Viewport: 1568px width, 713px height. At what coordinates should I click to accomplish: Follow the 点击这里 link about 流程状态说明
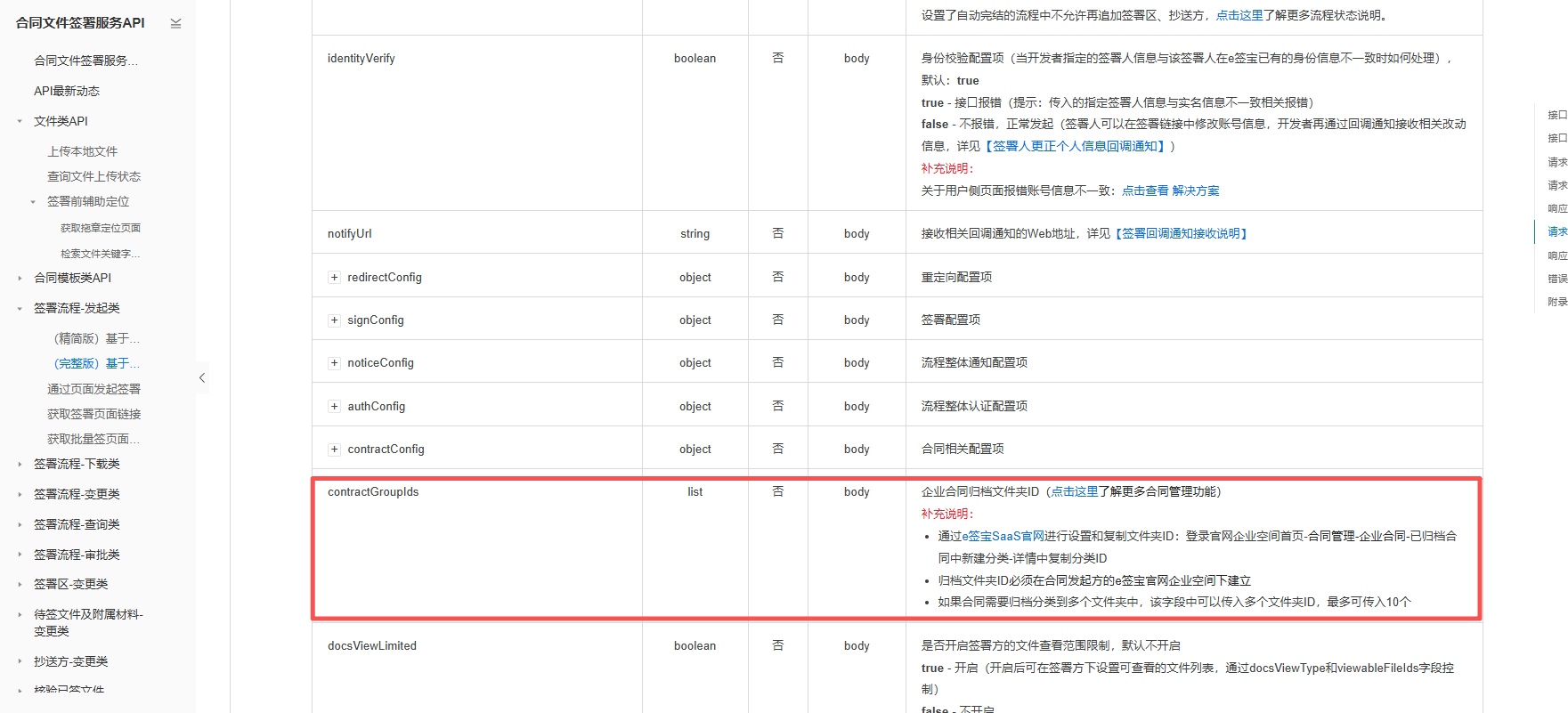pos(1239,15)
